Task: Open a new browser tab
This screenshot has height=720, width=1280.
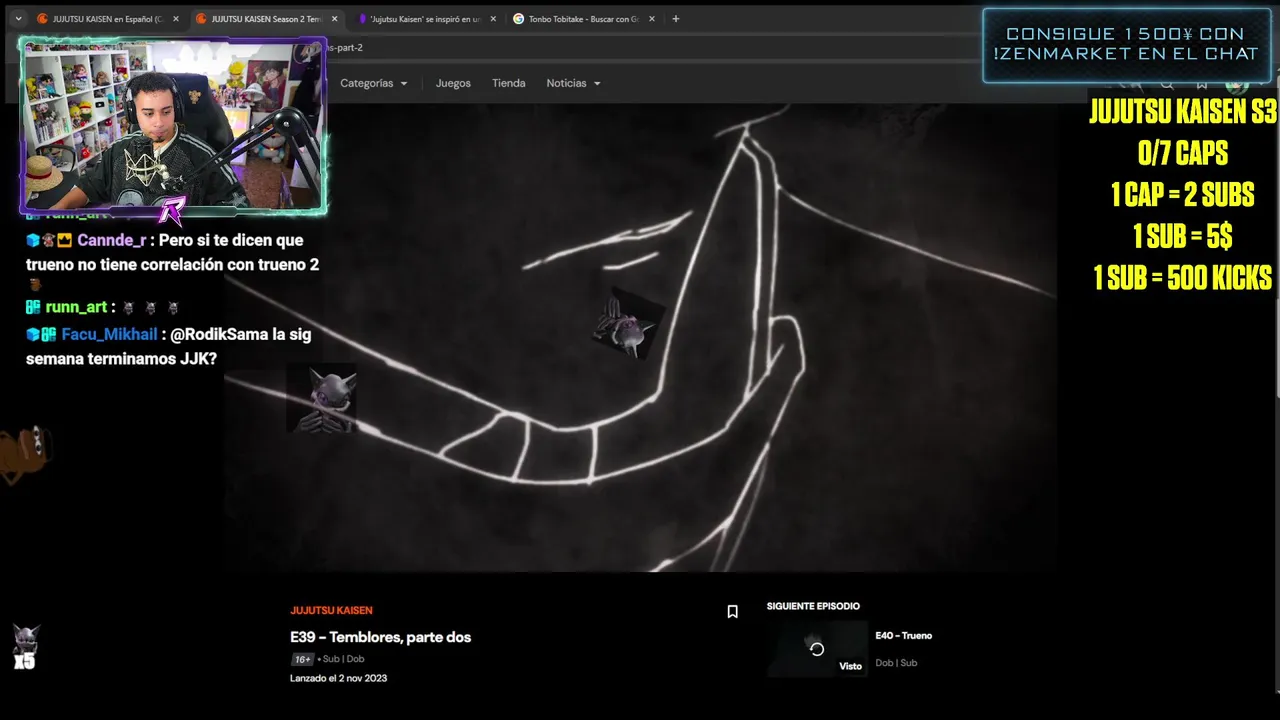Action: [x=675, y=18]
